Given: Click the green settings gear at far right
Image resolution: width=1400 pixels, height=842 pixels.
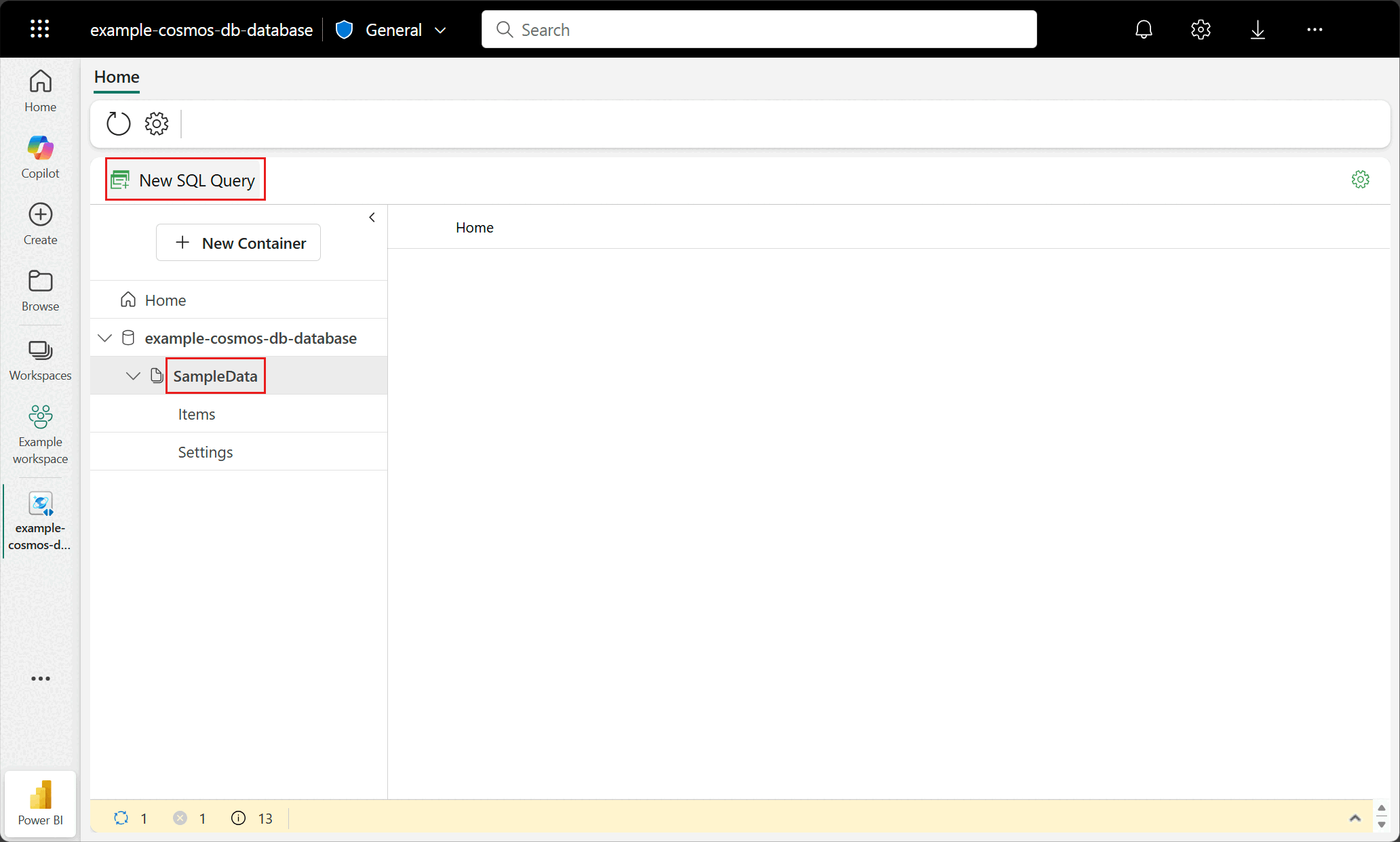Looking at the screenshot, I should (x=1360, y=180).
